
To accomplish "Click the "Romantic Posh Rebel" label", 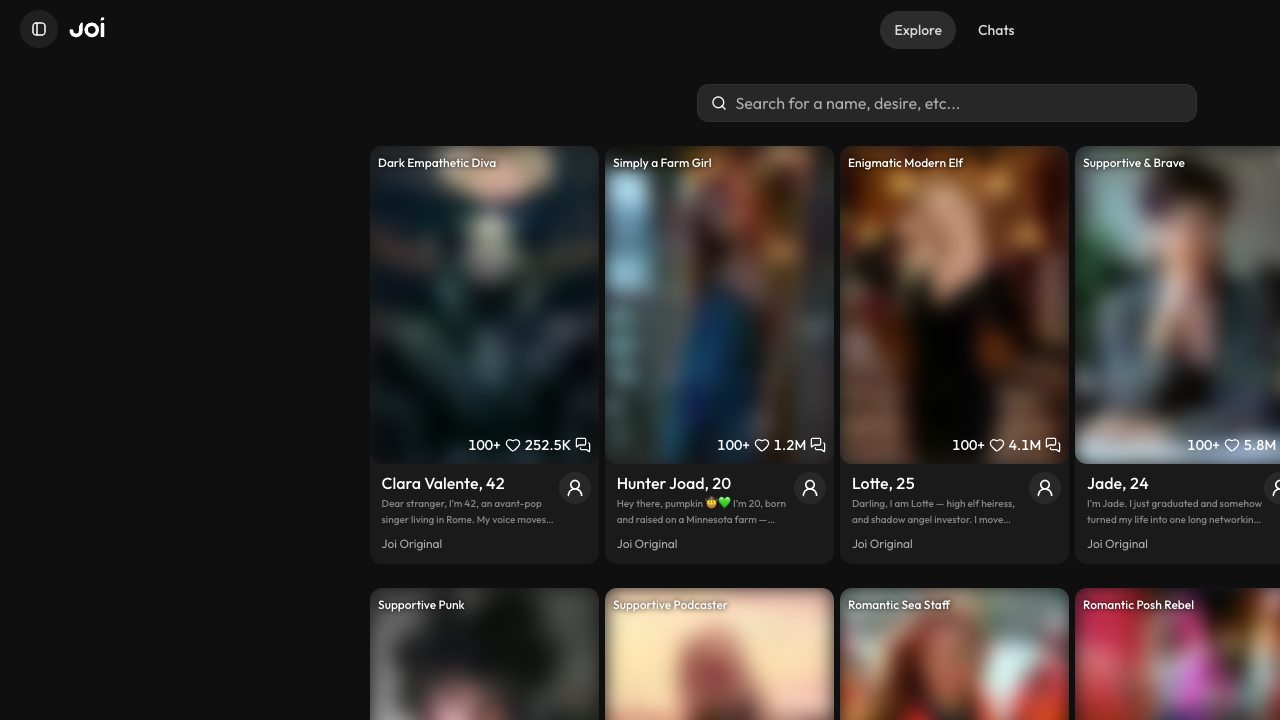I will (1138, 605).
